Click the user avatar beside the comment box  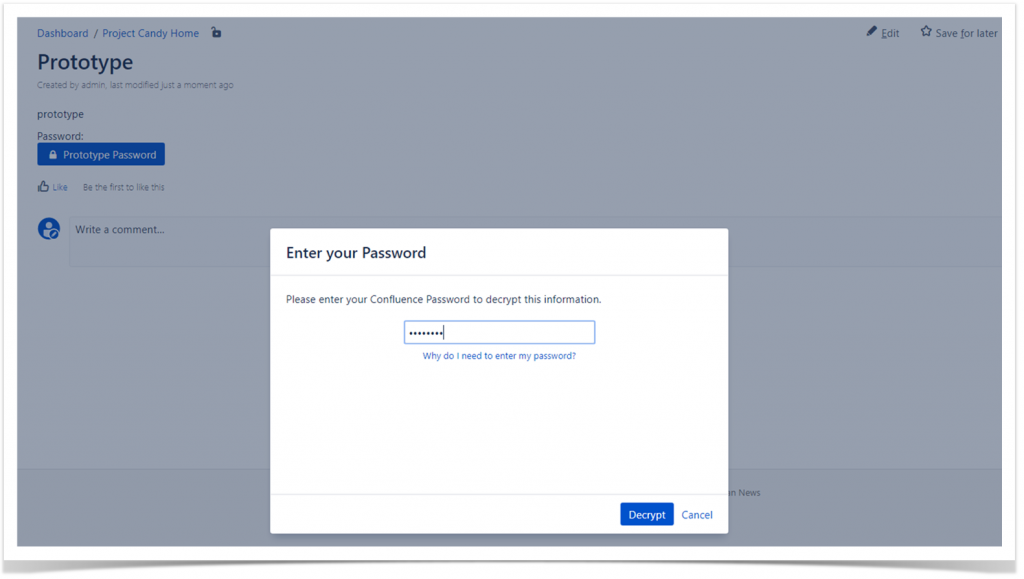tap(49, 228)
